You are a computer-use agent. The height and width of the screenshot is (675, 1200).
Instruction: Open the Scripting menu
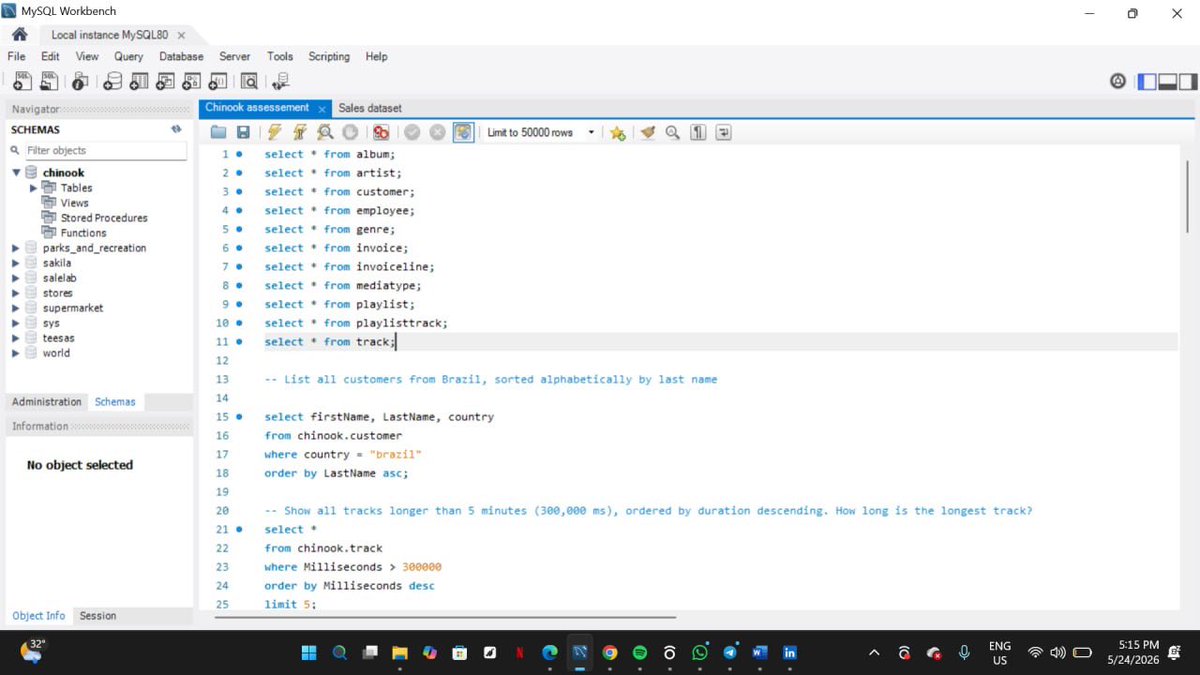tap(329, 57)
